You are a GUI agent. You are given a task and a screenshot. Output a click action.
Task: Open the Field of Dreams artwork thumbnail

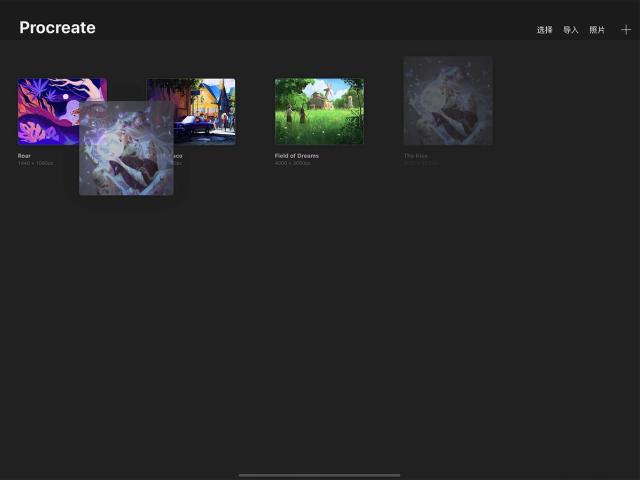click(319, 111)
